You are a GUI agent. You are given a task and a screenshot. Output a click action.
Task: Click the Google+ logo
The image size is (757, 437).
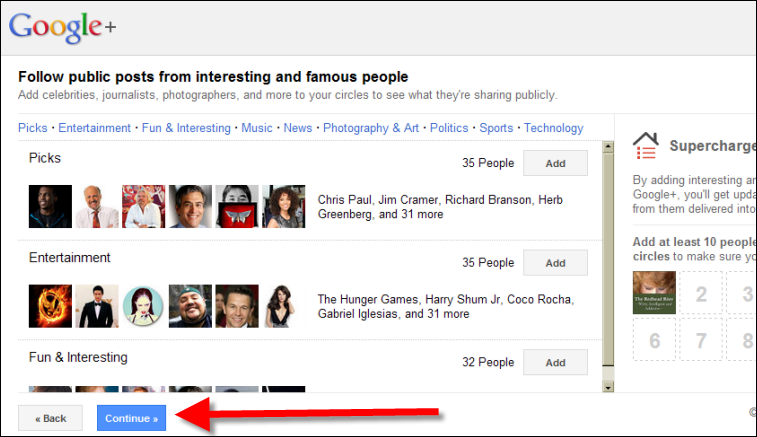tap(61, 27)
